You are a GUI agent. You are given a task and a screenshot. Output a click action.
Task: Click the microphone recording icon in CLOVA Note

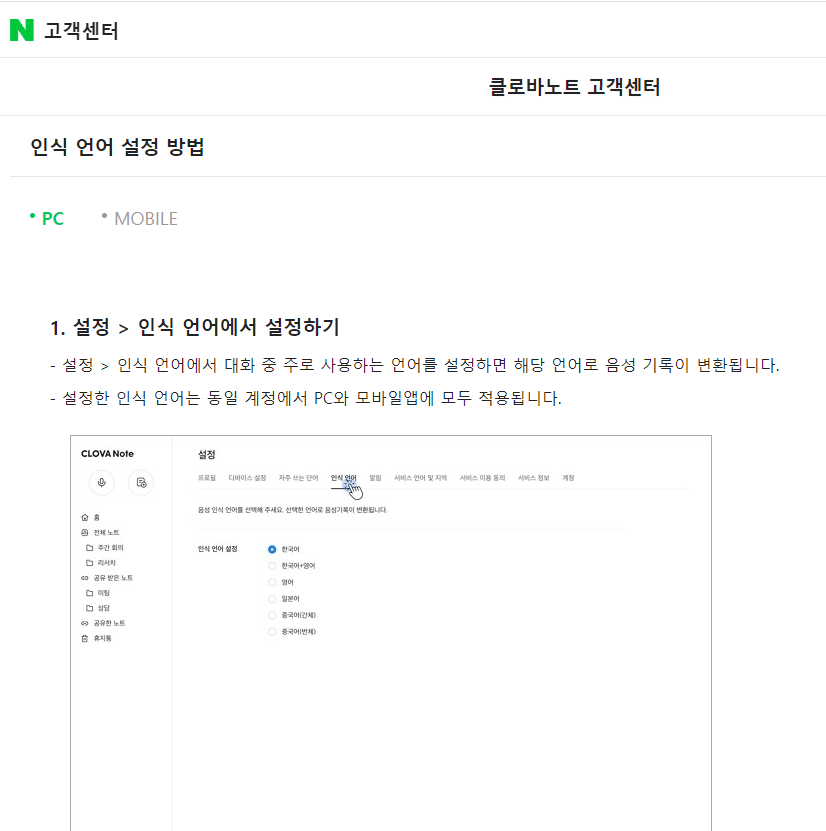pyautogui.click(x=101, y=482)
